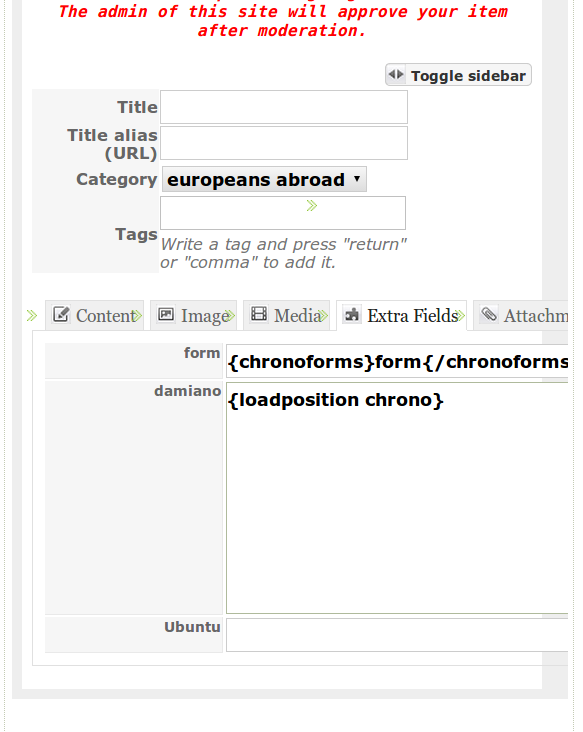Toggle the sidebar button

[x=458, y=75]
